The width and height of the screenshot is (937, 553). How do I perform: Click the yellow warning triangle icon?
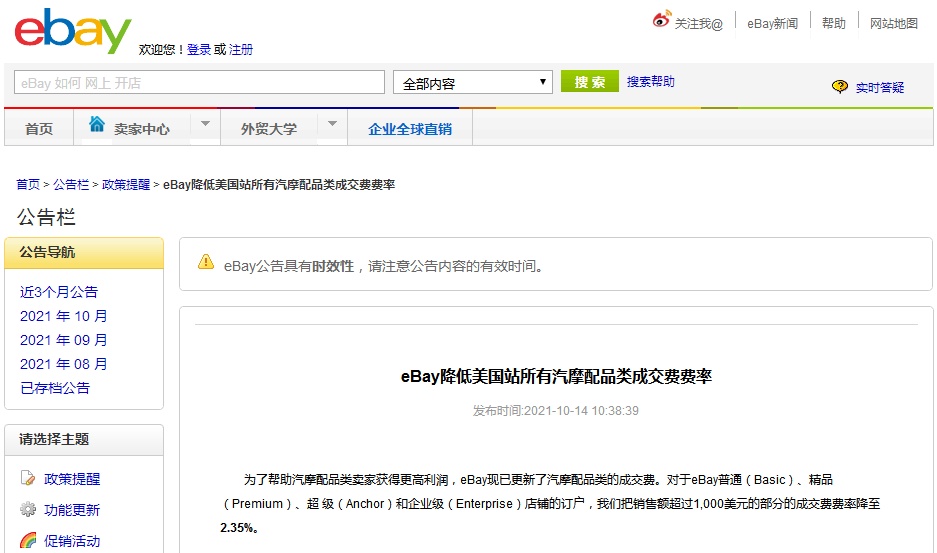[x=206, y=262]
